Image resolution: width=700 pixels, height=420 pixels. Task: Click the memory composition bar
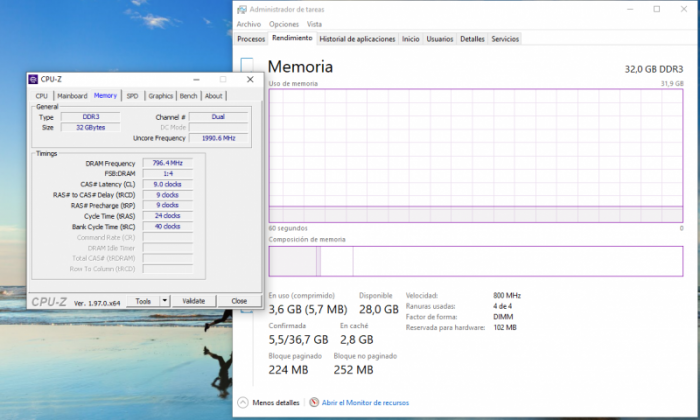(x=476, y=261)
